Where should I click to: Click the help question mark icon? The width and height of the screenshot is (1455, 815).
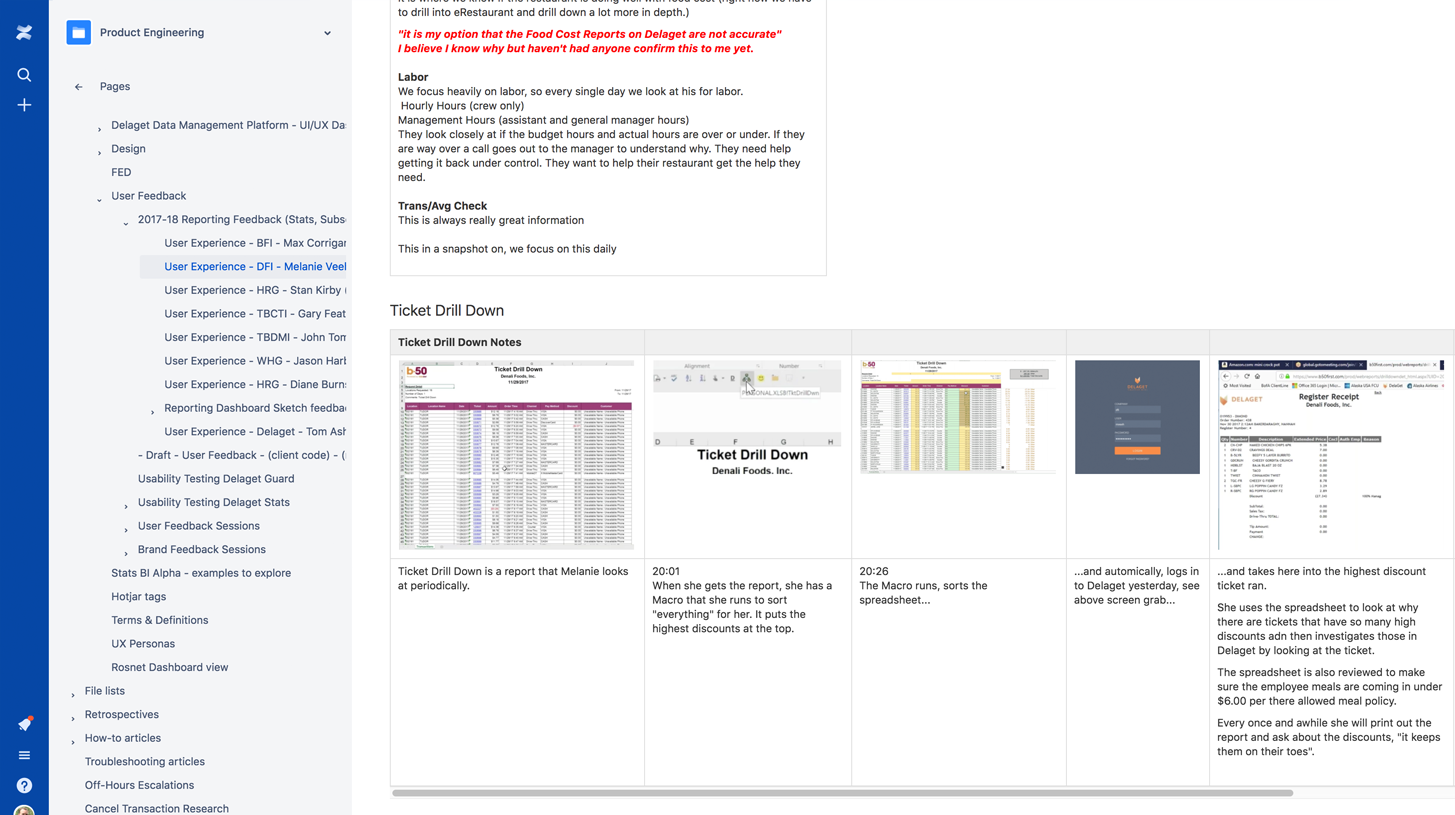pyautogui.click(x=24, y=786)
